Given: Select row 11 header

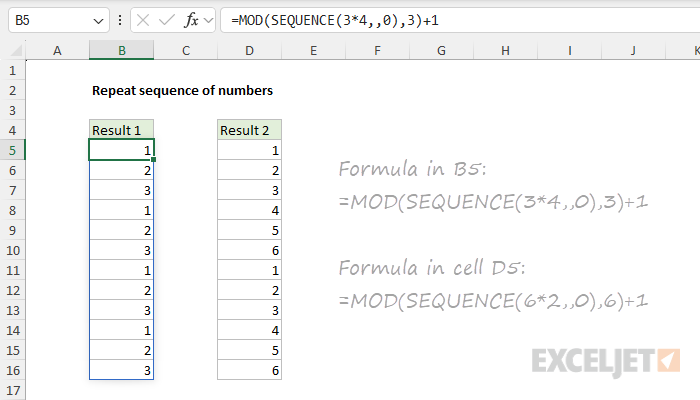Looking at the screenshot, I should [x=12, y=271].
